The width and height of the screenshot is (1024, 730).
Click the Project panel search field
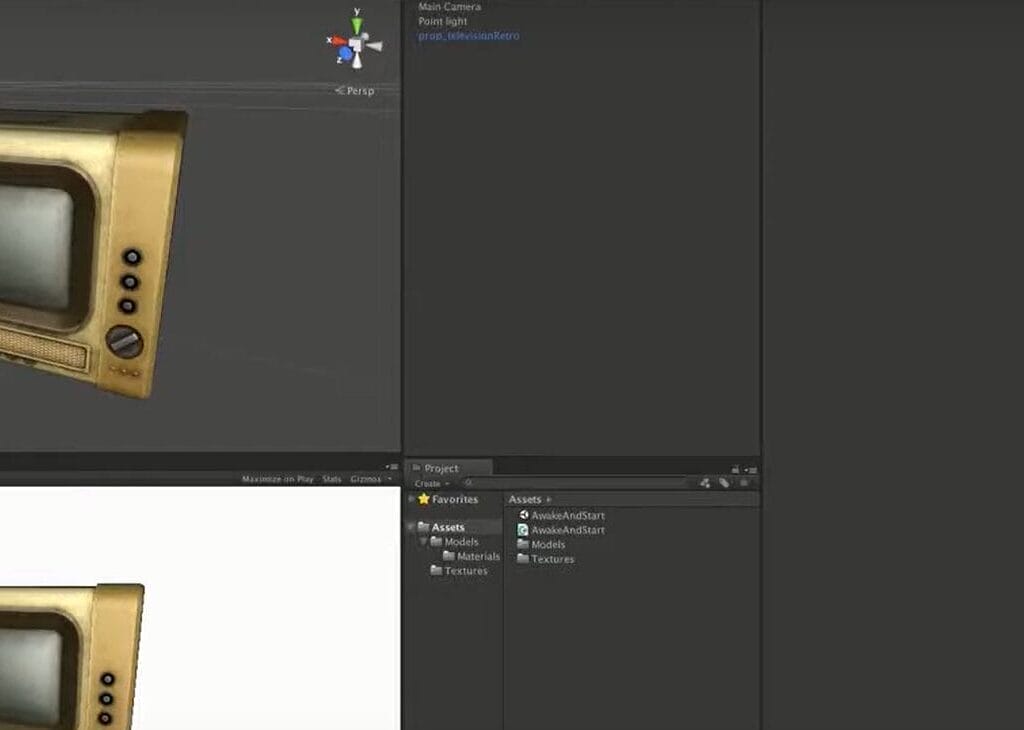[575, 483]
